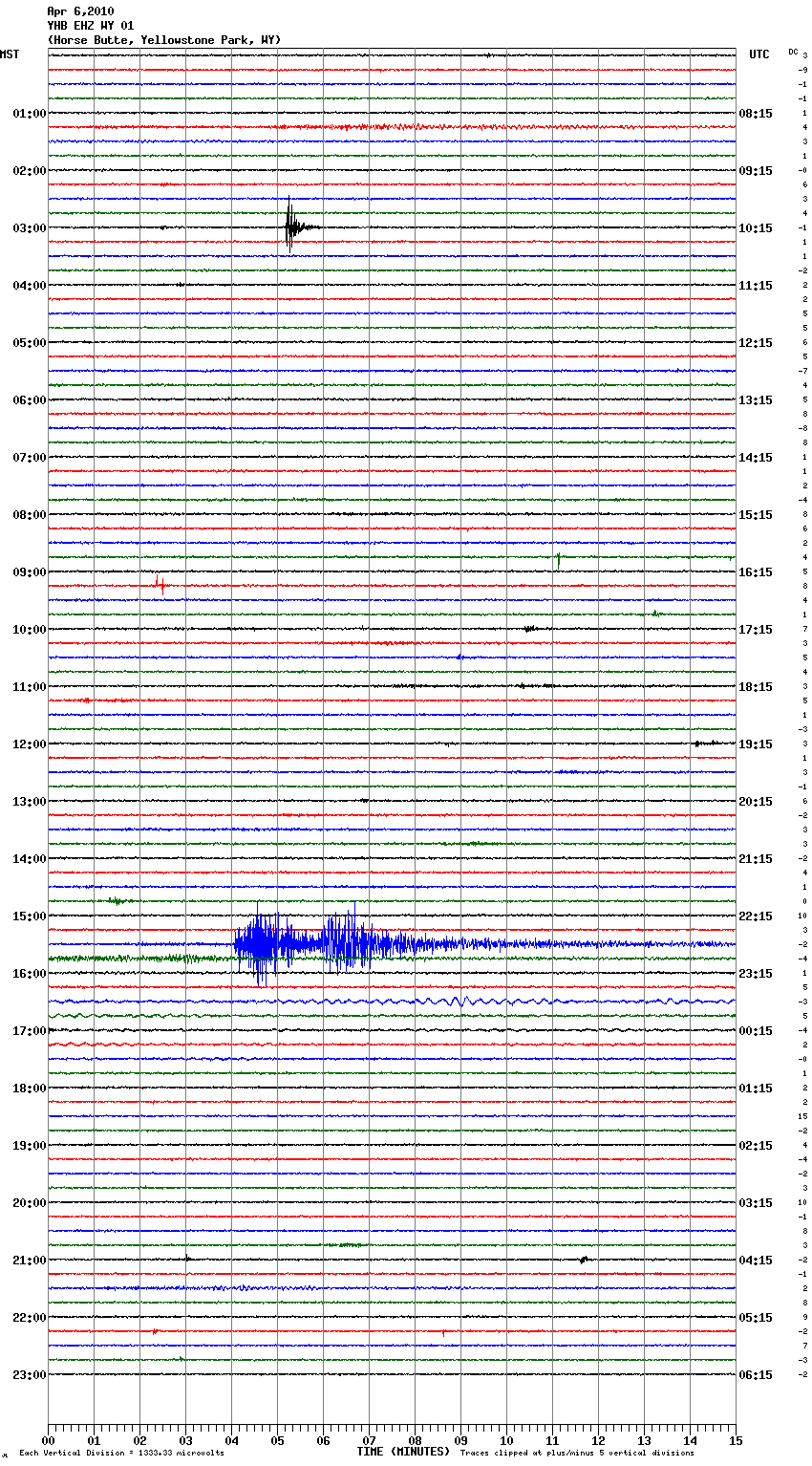Image resolution: width=812 pixels, height=1466 pixels.
Task: Click the Horse Butte, Yellowstone Park location title
Action: (163, 40)
